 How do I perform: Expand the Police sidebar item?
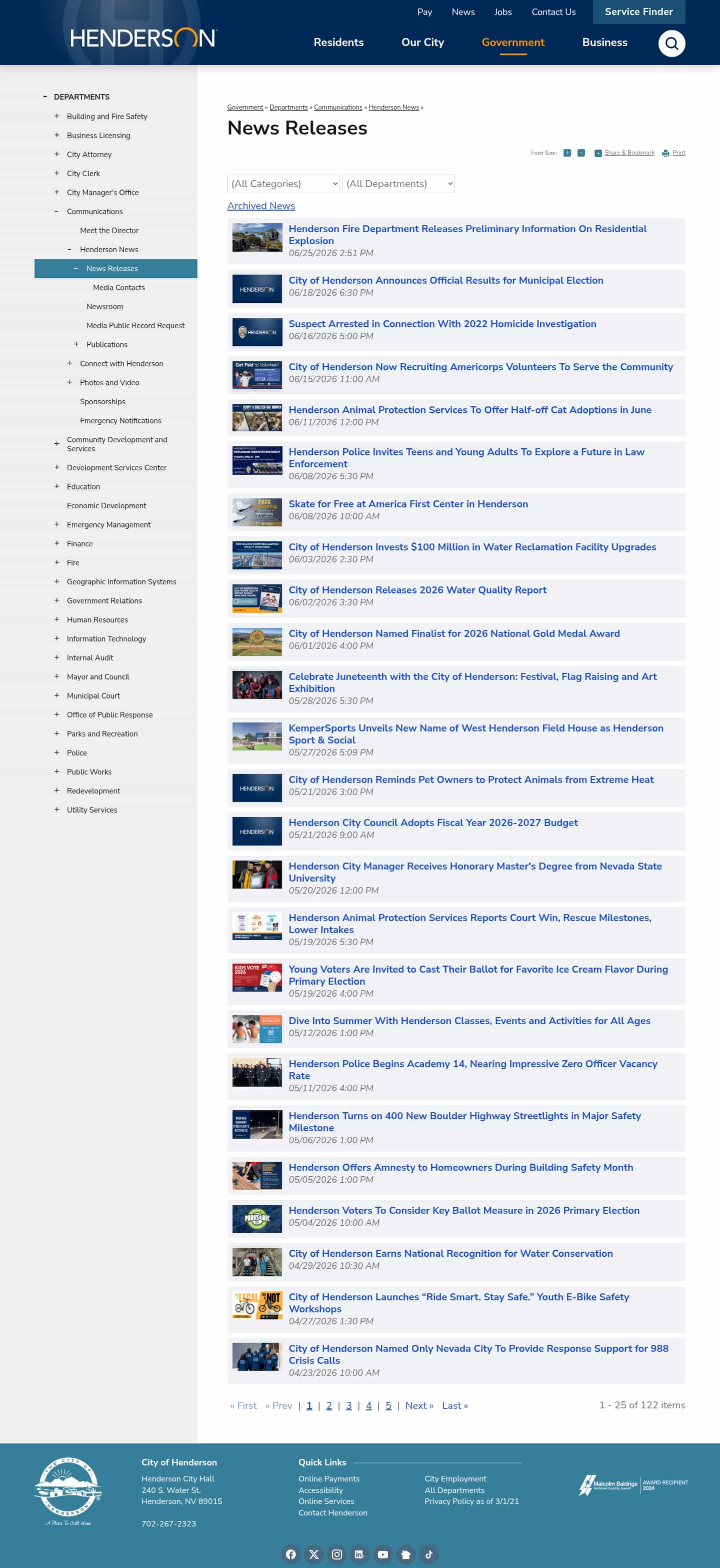56,752
